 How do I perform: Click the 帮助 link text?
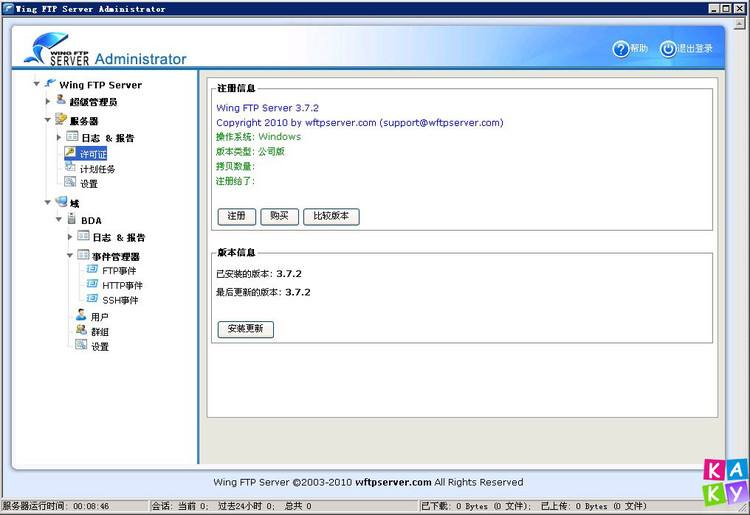[x=639, y=48]
